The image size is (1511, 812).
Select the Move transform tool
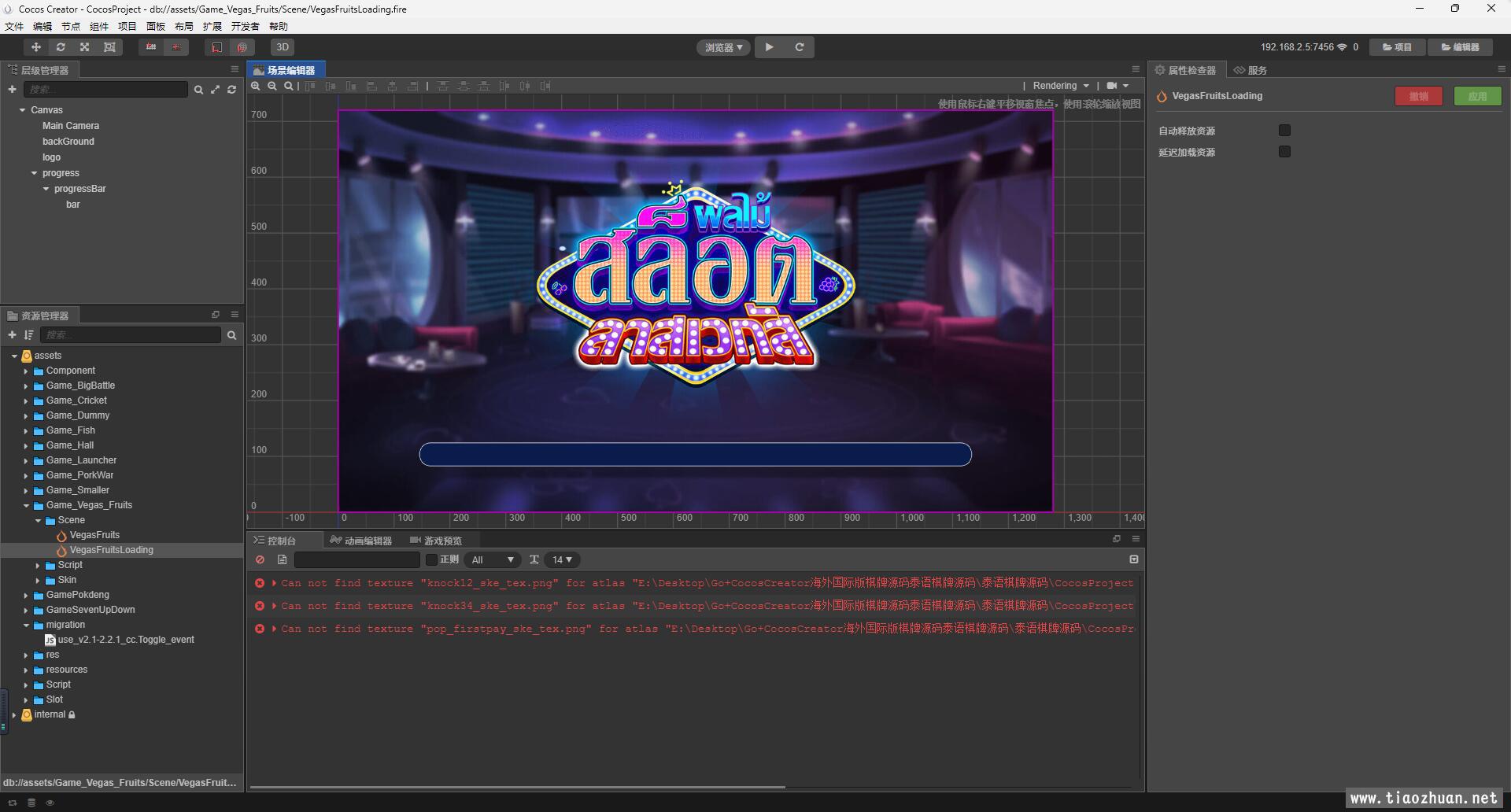36,47
